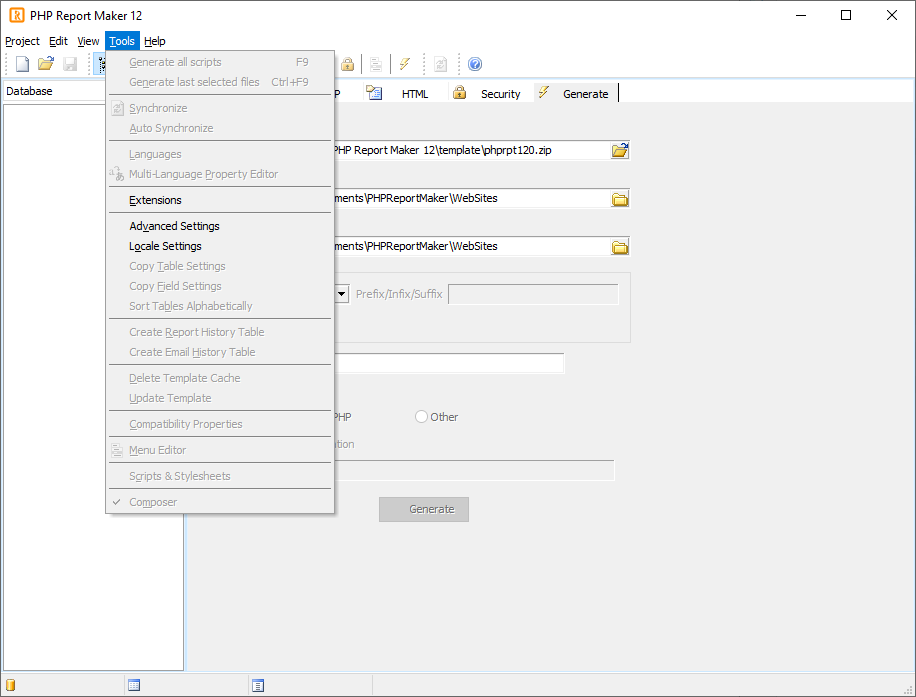Click the Open Project folder icon
The width and height of the screenshot is (916, 697).
click(46, 64)
